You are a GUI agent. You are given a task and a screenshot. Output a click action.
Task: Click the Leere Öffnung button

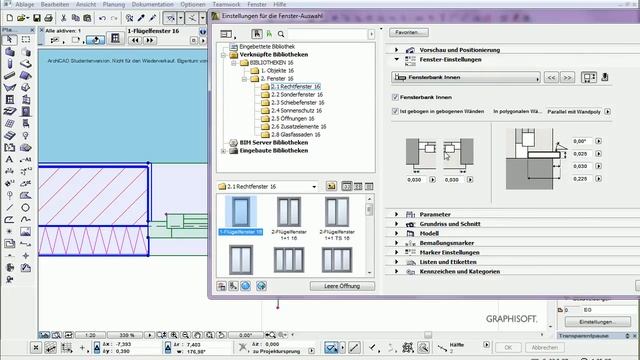click(342, 286)
